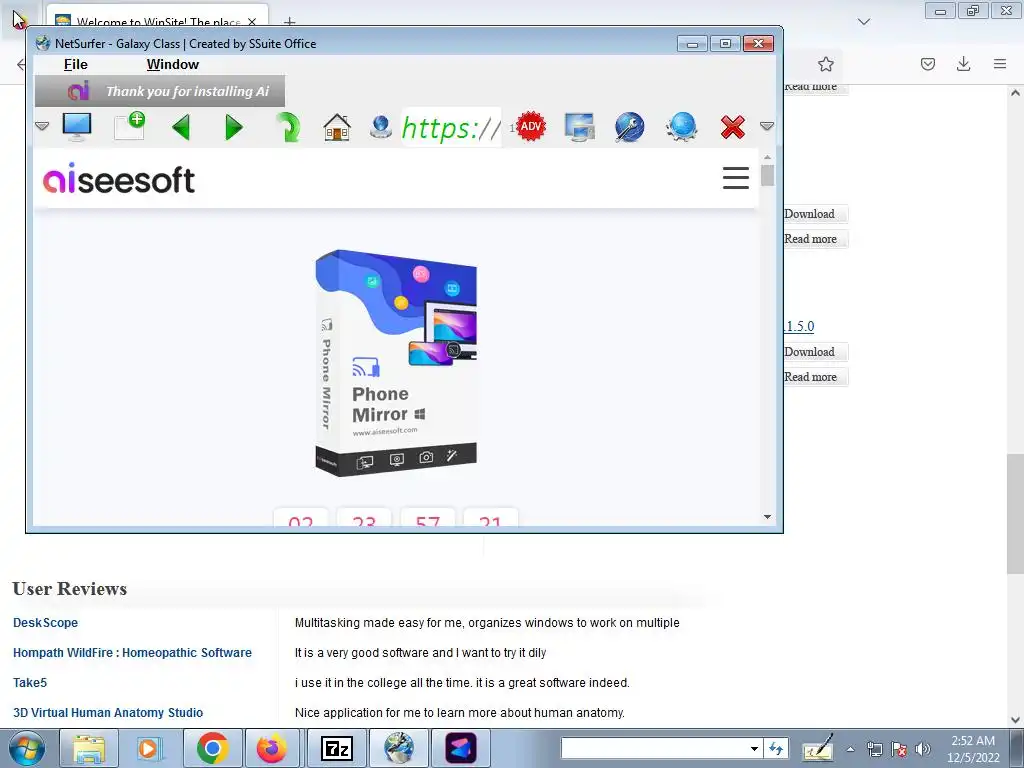Open the Windows Start button
Image resolution: width=1024 pixels, height=768 pixels.
(26, 748)
